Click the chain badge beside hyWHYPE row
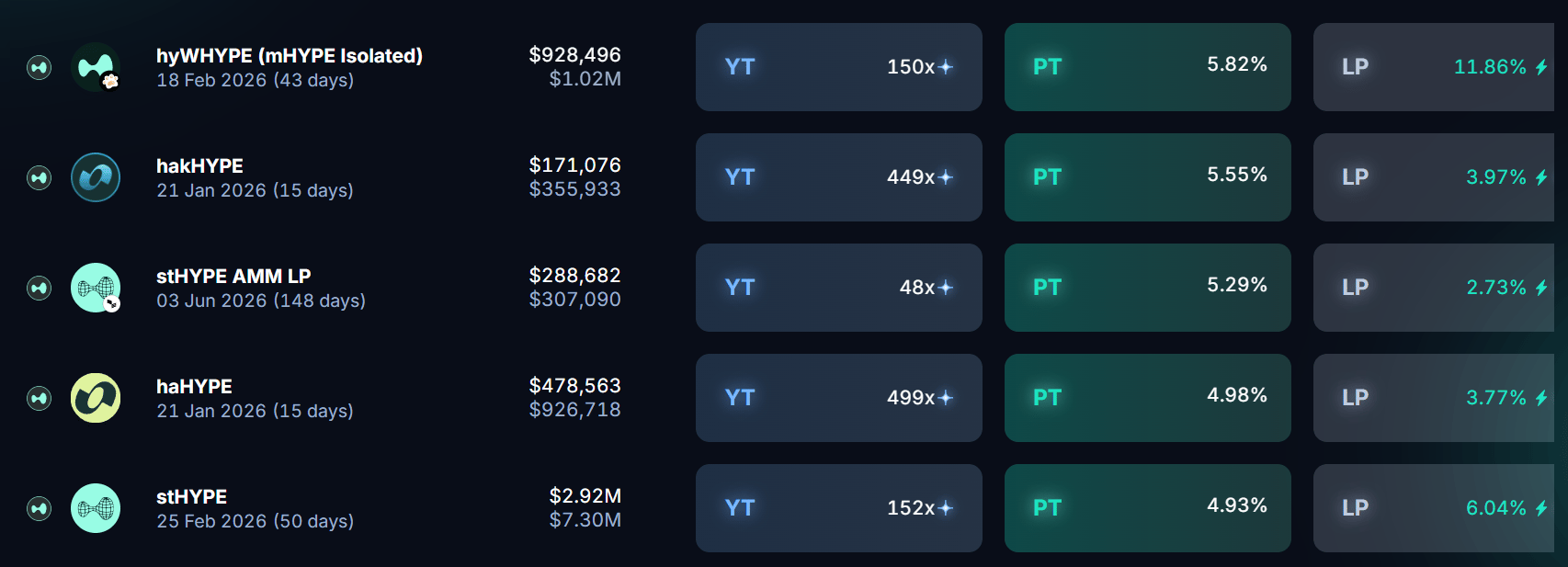 tap(39, 67)
